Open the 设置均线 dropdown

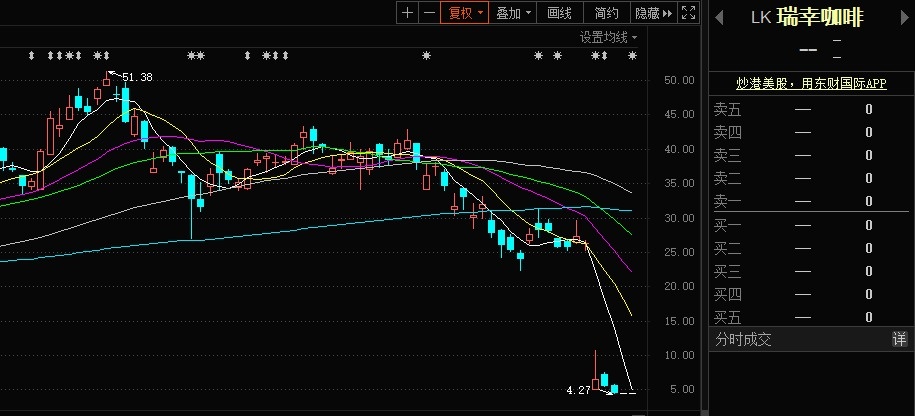[608, 37]
